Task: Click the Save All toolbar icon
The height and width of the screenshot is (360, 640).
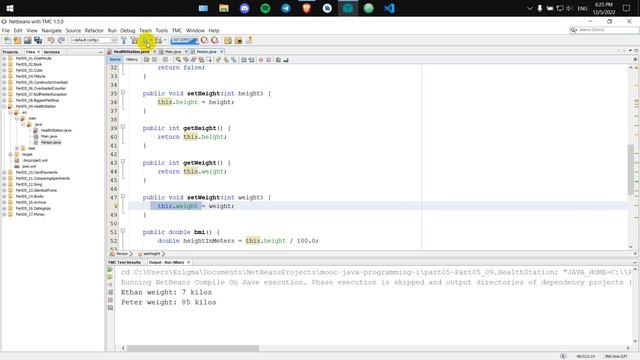Action: [x=38, y=40]
